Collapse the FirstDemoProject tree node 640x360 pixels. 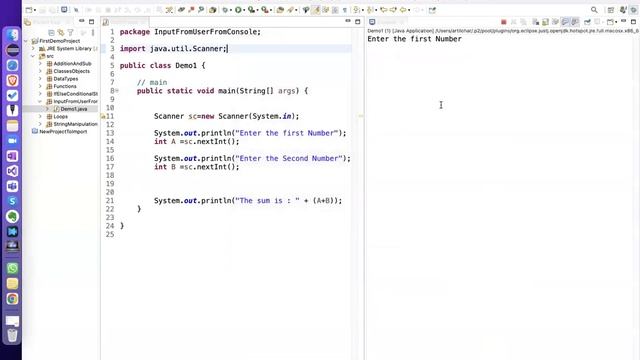(x=26, y=41)
